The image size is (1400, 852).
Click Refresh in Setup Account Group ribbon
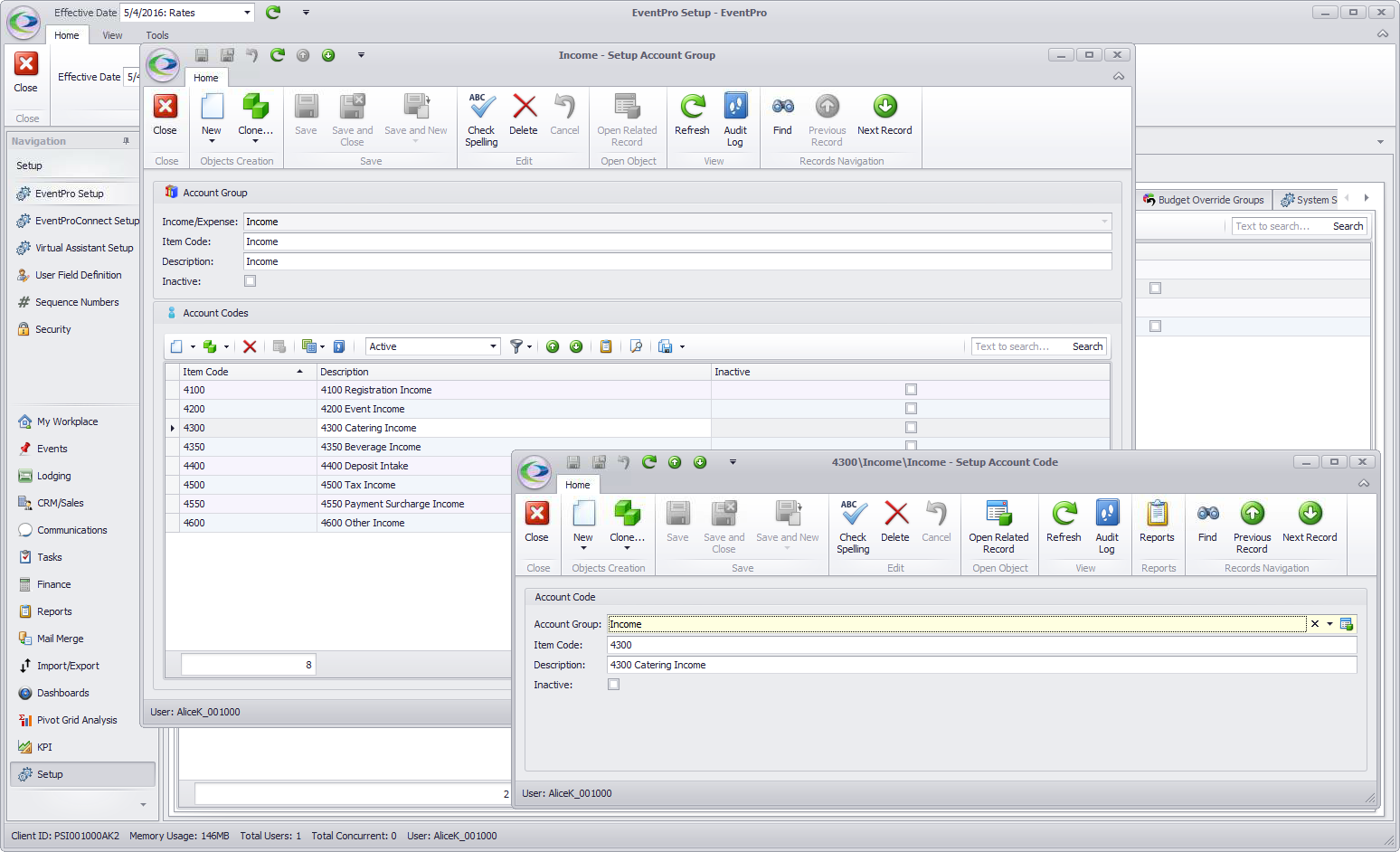click(692, 115)
